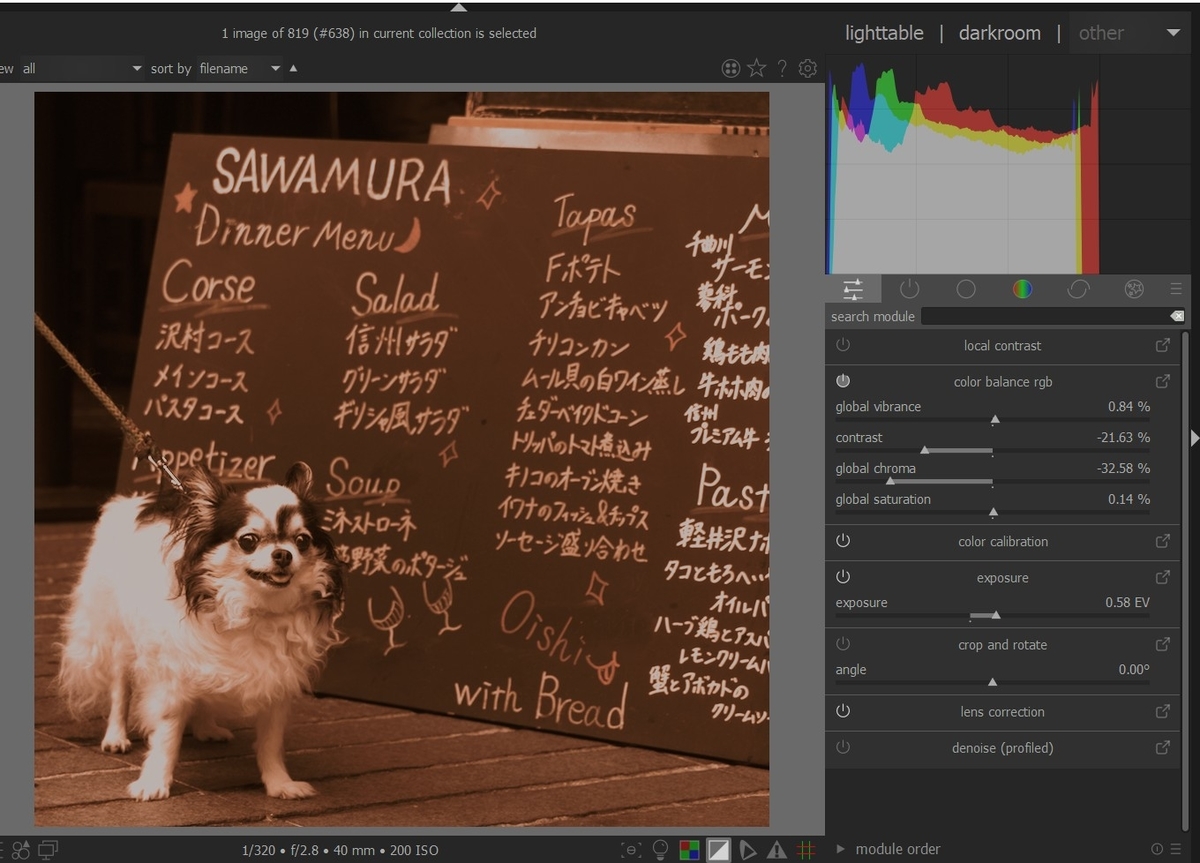Reverse sort order with arrow toggle

[x=293, y=68]
